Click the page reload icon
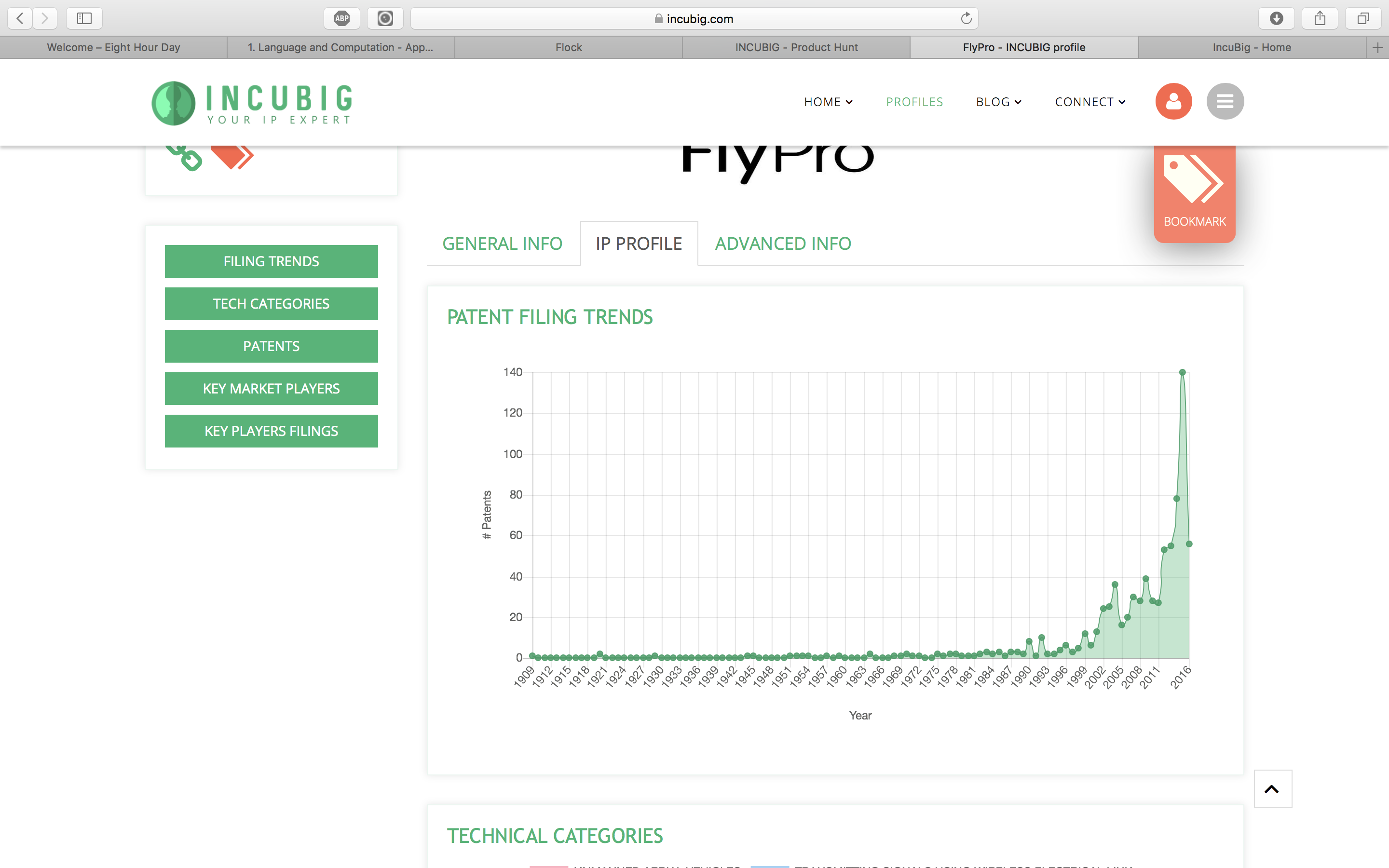This screenshot has width=1389, height=868. pyautogui.click(x=966, y=18)
